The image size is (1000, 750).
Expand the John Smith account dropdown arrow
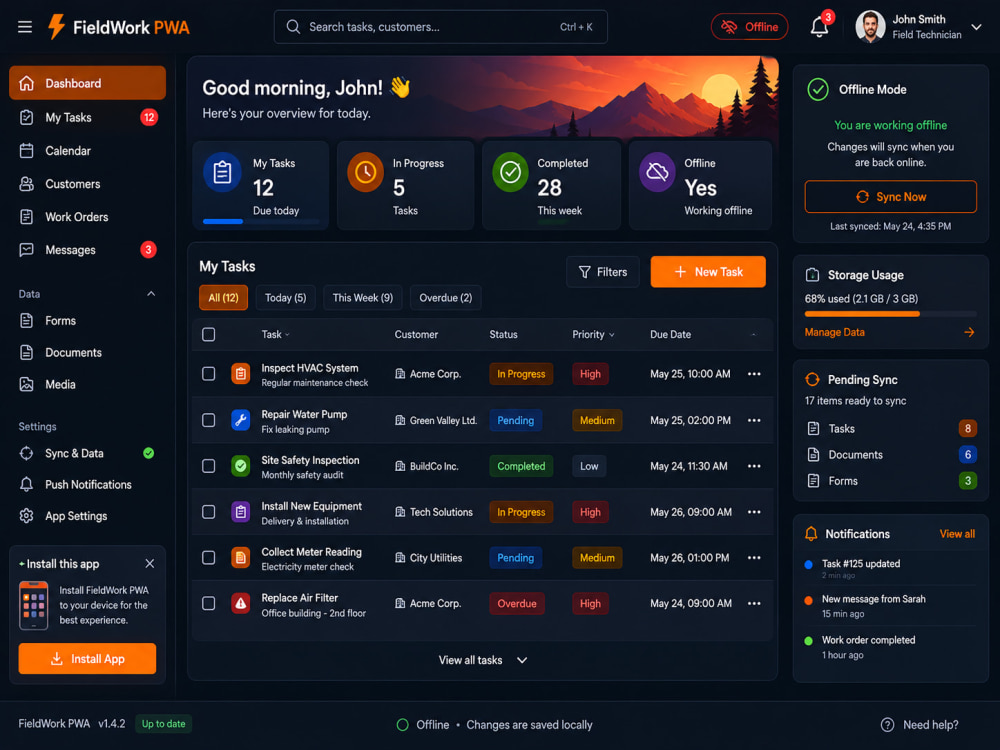976,27
